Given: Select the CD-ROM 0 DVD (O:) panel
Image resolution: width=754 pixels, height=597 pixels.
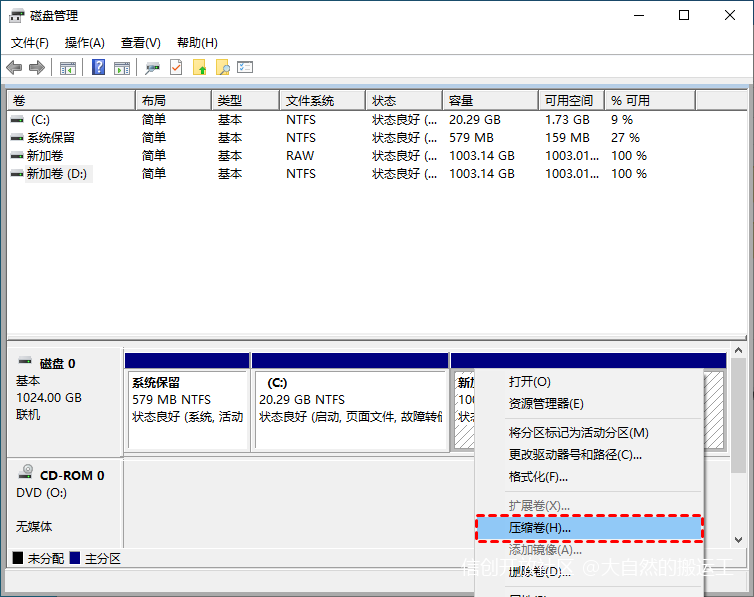Looking at the screenshot, I should 63,503.
